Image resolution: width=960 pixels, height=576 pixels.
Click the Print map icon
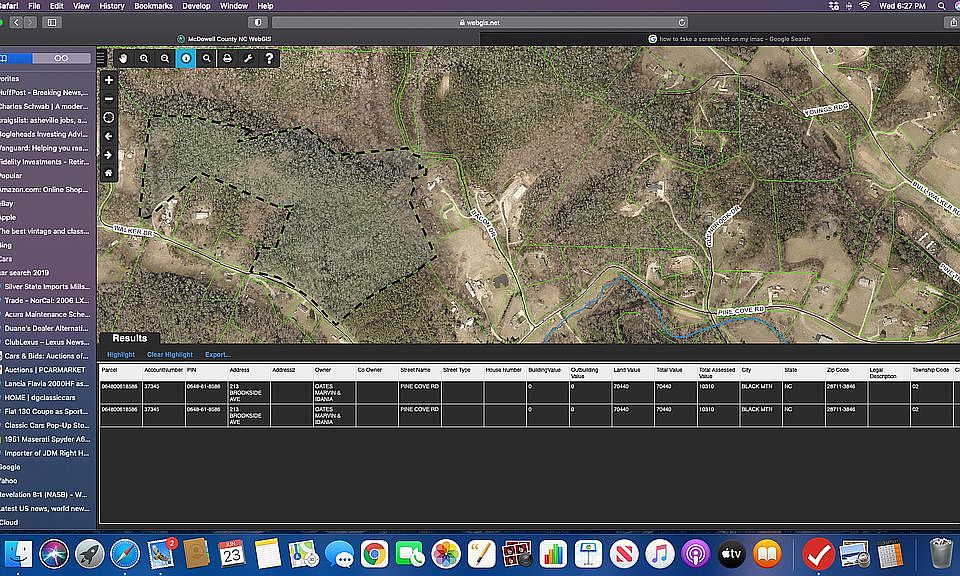coord(228,59)
